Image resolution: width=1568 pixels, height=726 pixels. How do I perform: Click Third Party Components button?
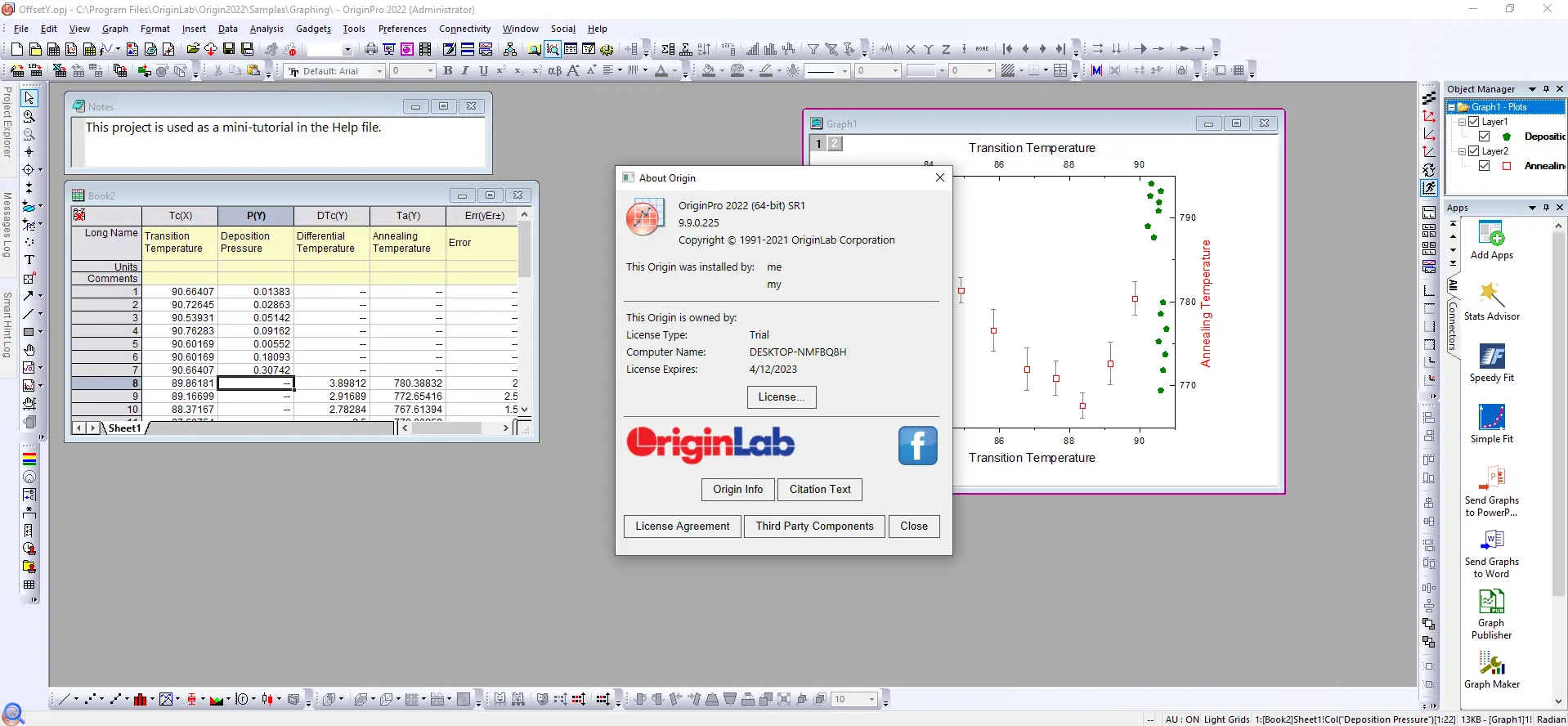pyautogui.click(x=815, y=526)
